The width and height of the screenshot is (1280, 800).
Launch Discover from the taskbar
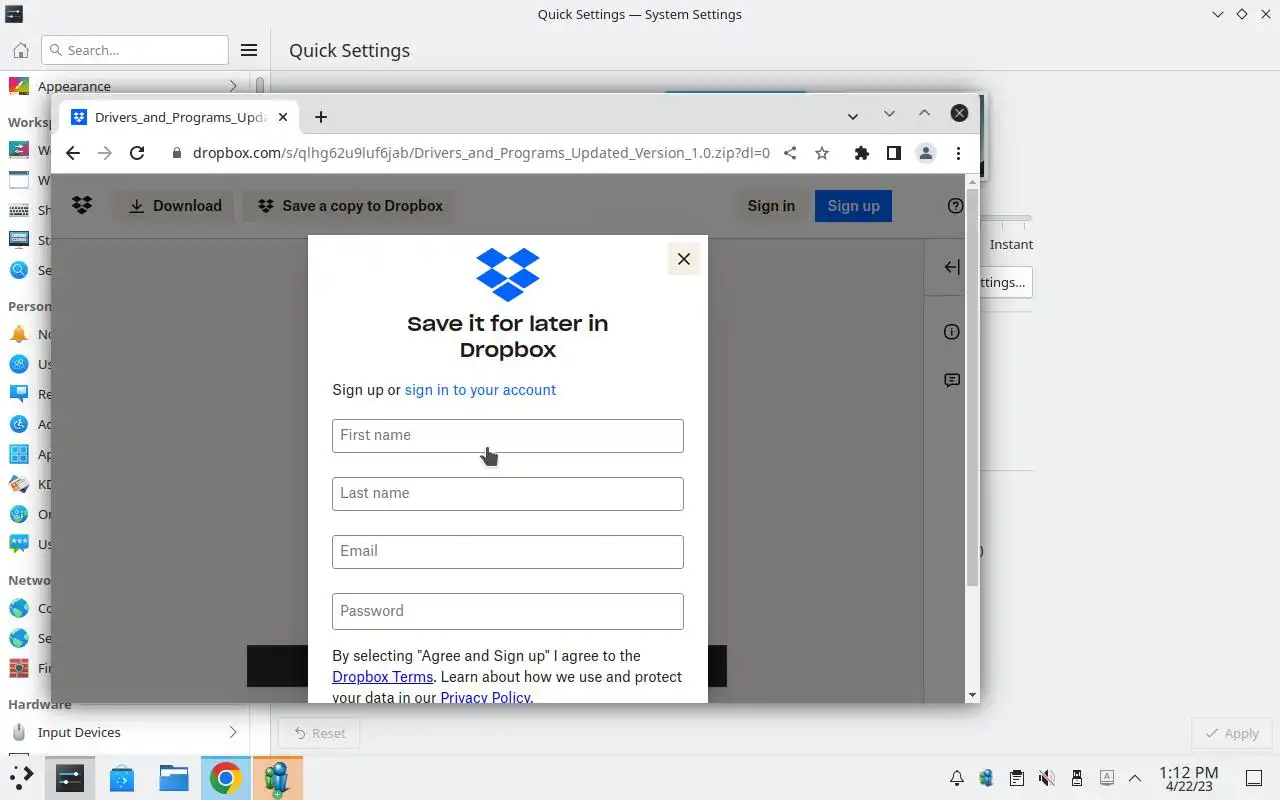pos(122,777)
